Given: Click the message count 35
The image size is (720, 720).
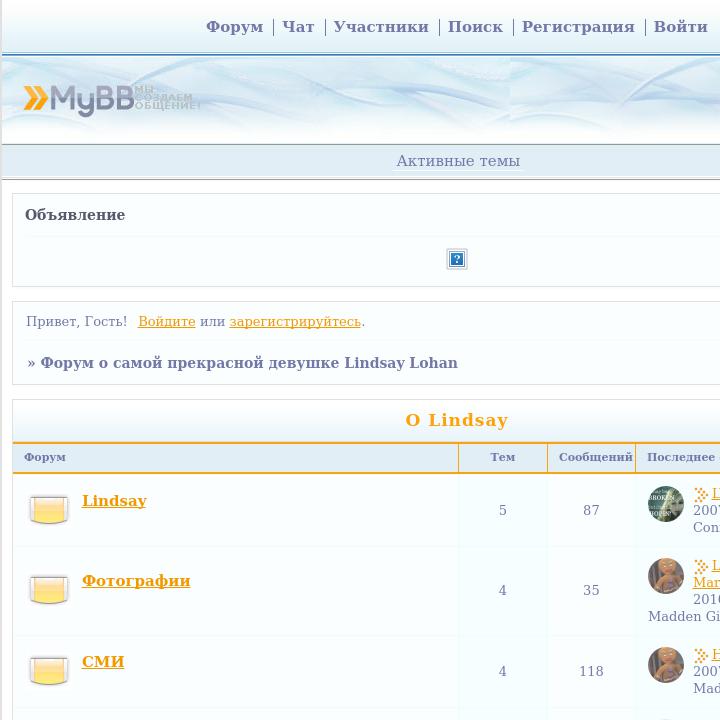Looking at the screenshot, I should 591,590.
